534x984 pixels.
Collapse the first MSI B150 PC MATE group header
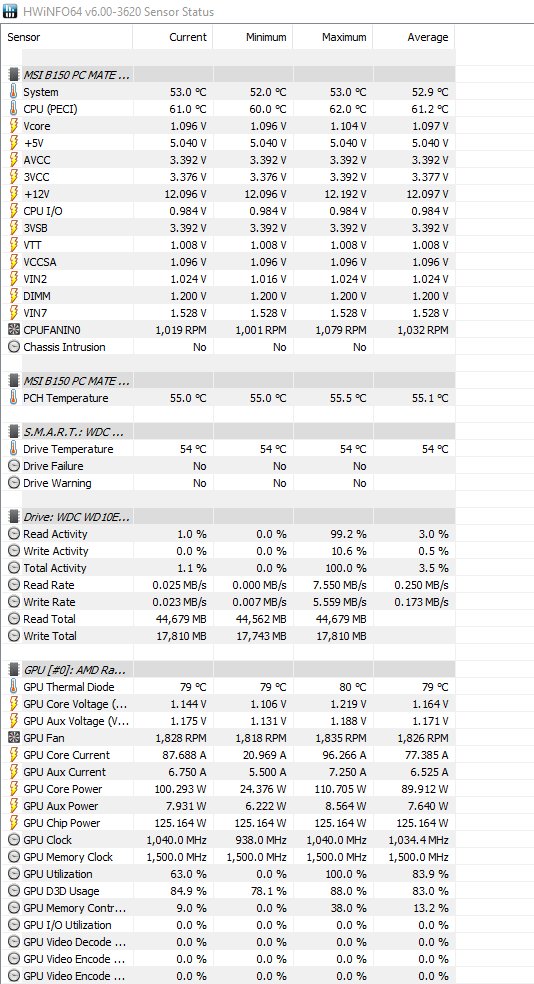228,75
